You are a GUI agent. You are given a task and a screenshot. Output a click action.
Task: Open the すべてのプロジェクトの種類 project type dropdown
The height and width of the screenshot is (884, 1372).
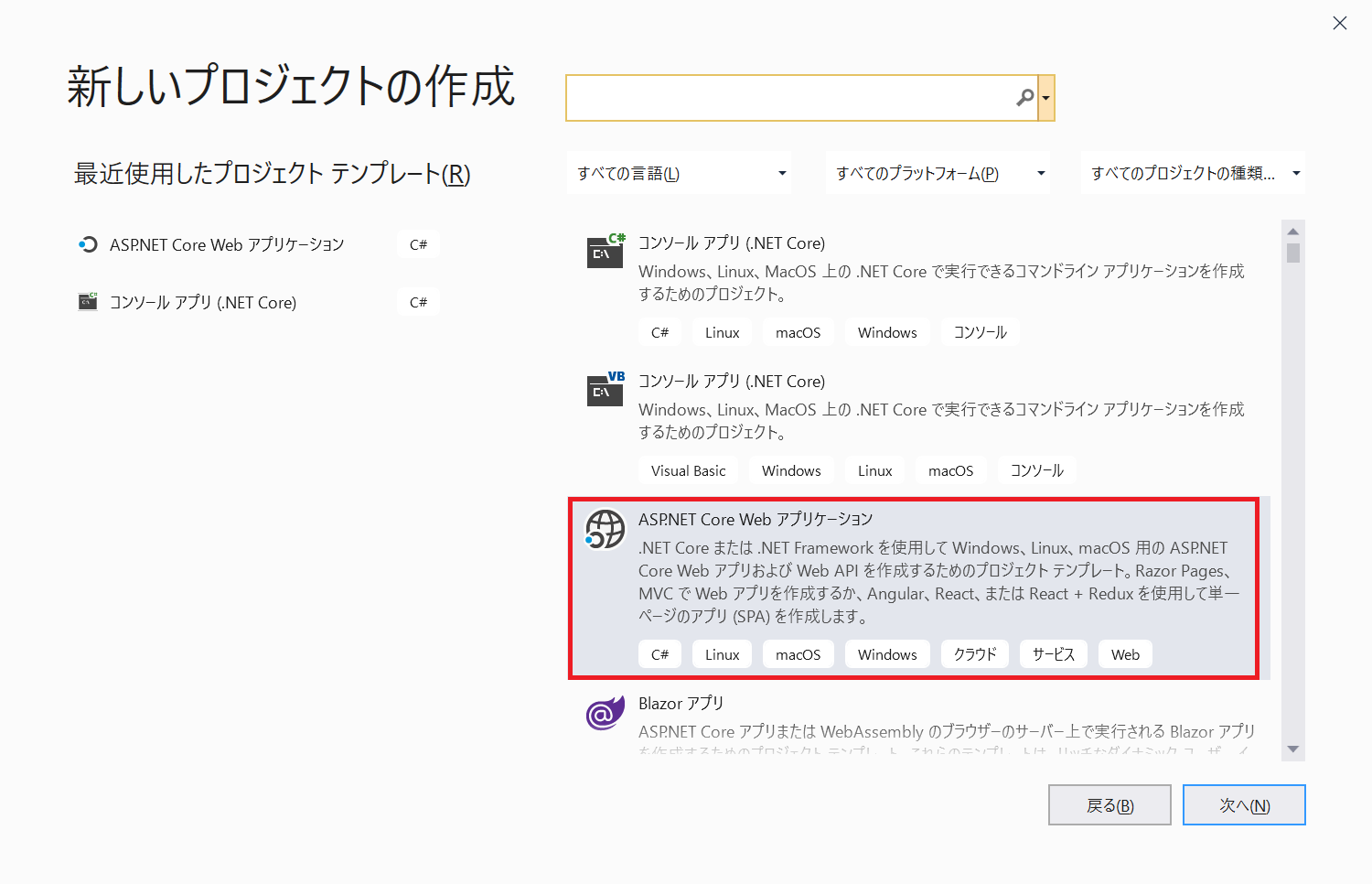[1194, 173]
